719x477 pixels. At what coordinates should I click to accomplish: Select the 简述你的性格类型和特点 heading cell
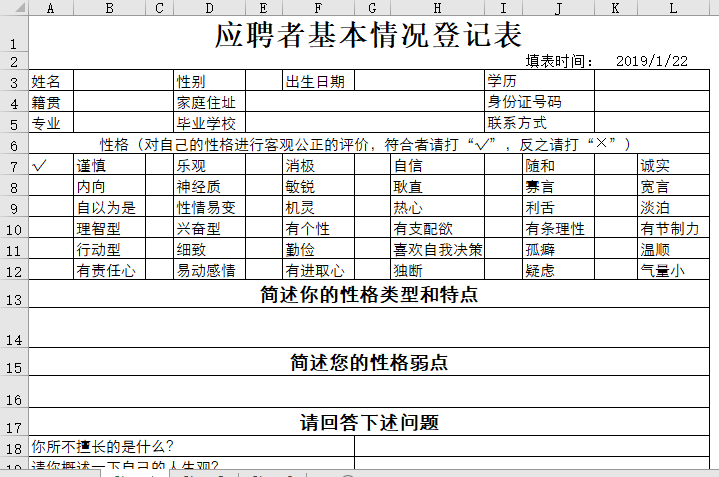click(369, 295)
